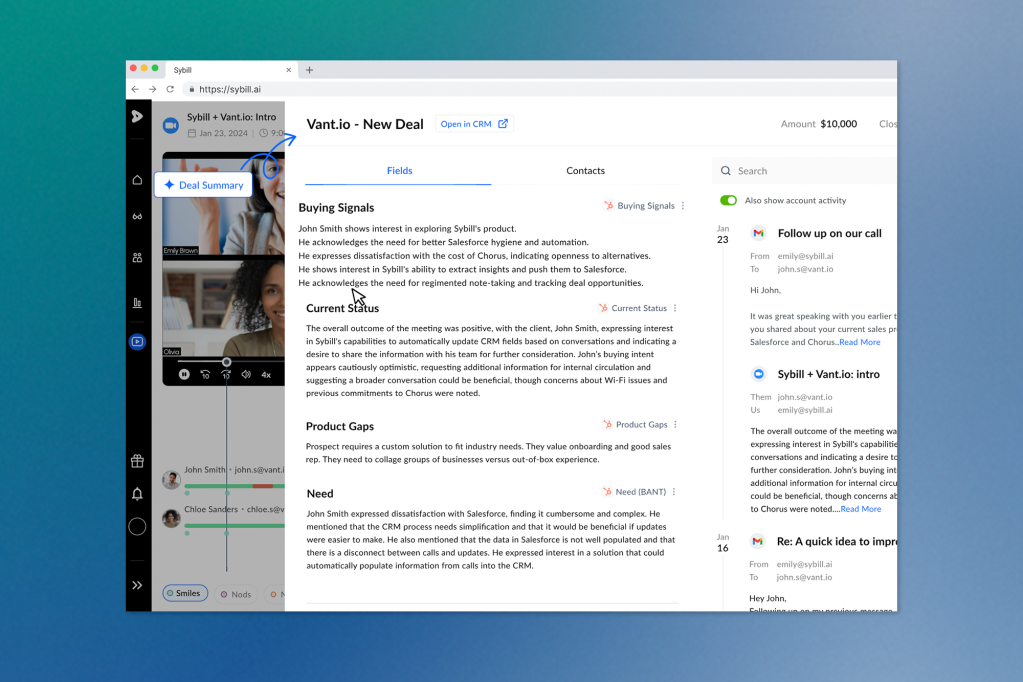This screenshot has height=682, width=1023.
Task: Open the Follow up on our call email
Action: (x=829, y=233)
